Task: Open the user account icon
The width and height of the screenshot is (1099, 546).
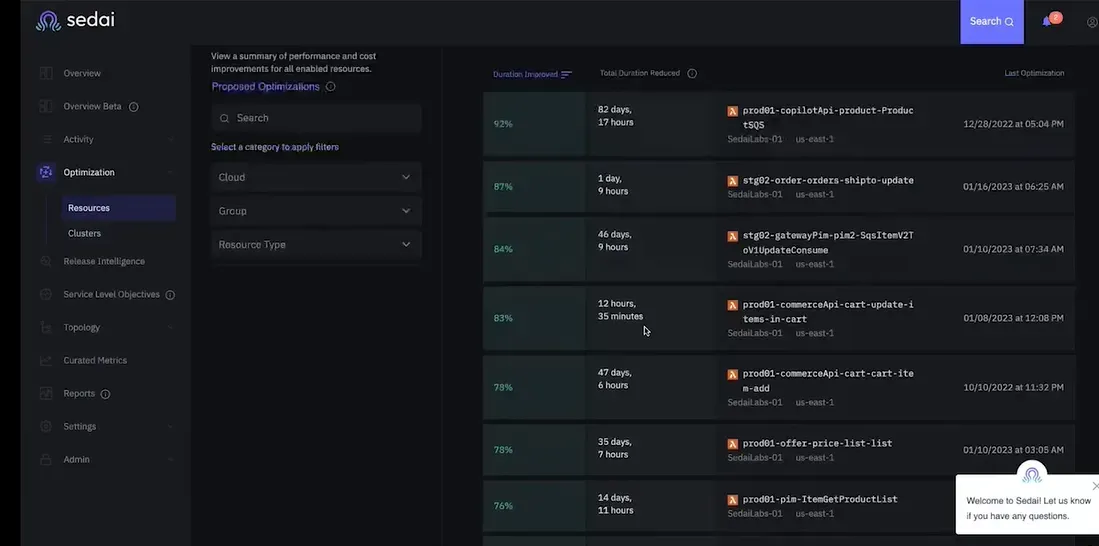Action: (x=1092, y=22)
